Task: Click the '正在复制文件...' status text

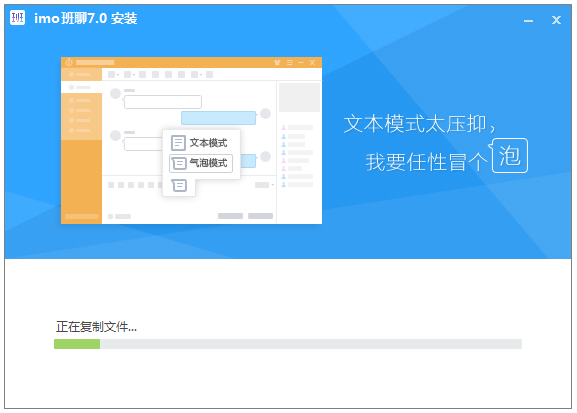Action: click(96, 326)
